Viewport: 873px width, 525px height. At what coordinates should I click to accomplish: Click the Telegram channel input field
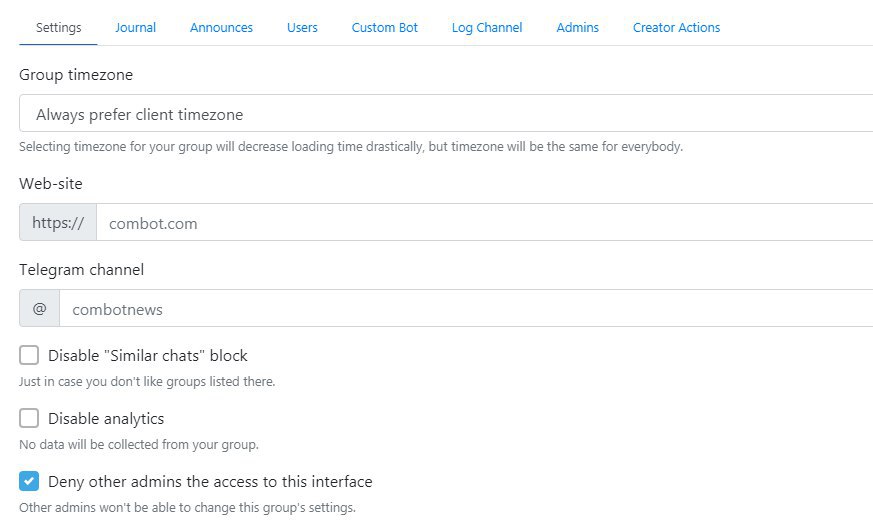pos(467,308)
